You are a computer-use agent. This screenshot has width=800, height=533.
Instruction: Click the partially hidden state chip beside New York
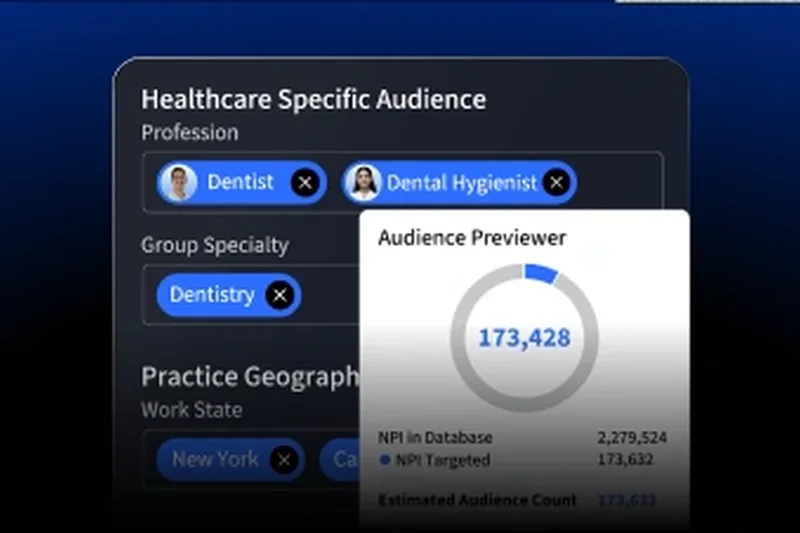[340, 460]
